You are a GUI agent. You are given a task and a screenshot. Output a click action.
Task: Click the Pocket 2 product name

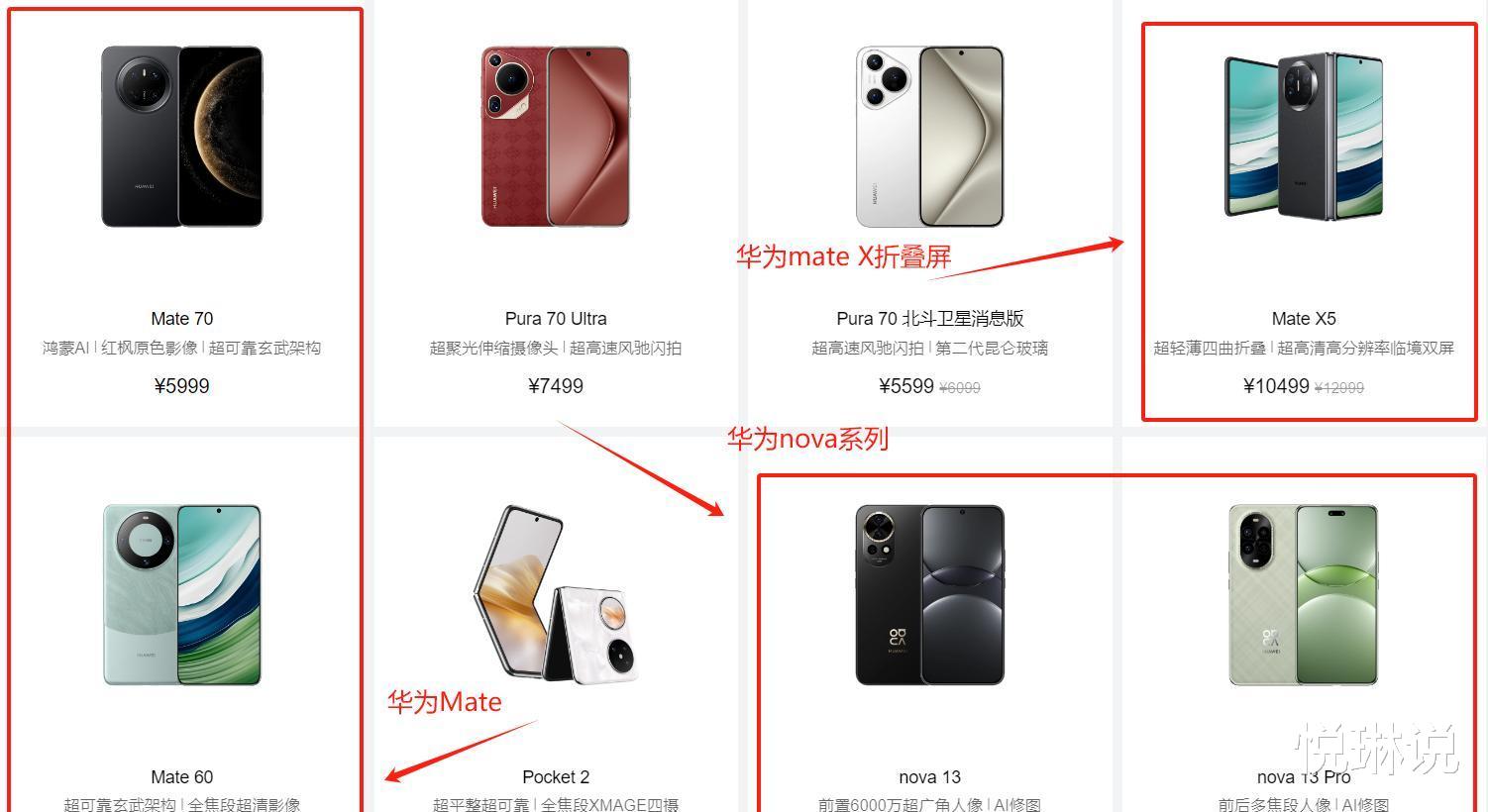(556, 777)
